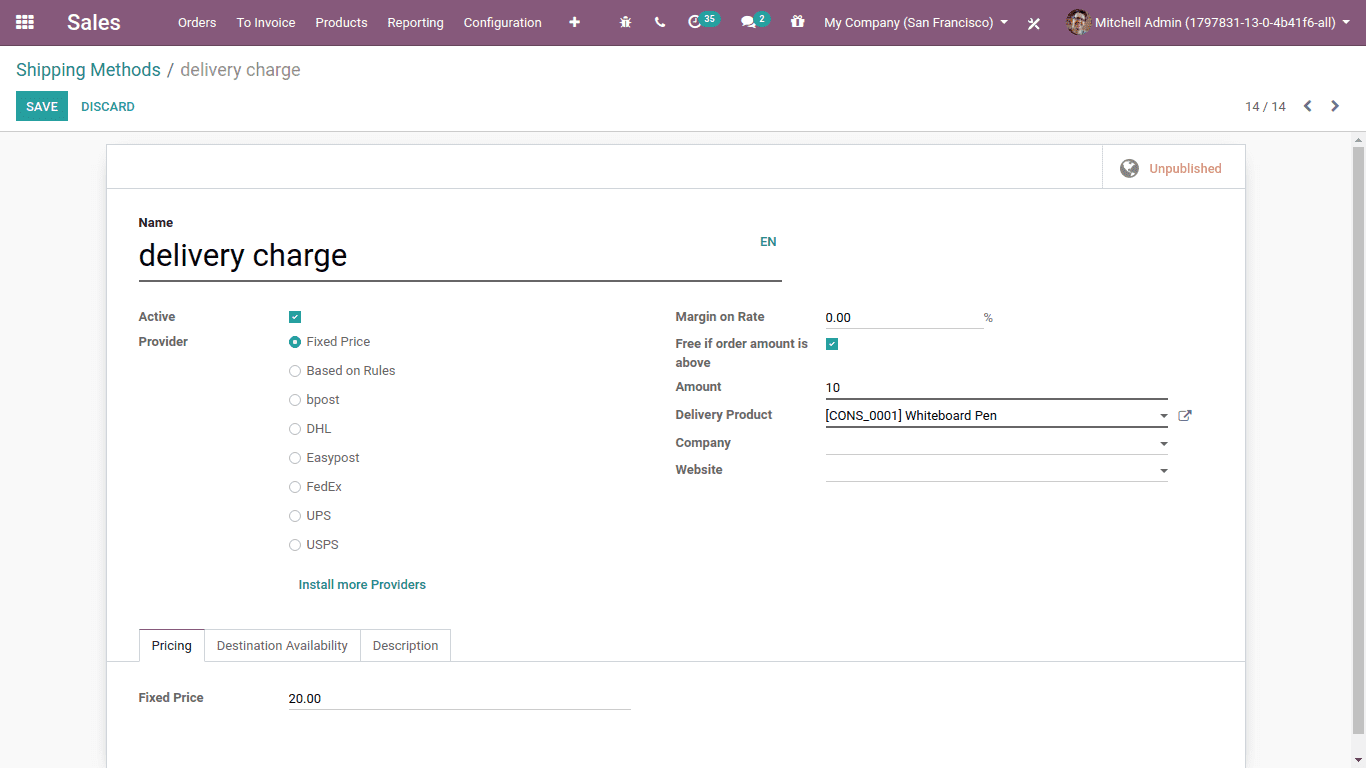Click the Sales app title
This screenshot has width=1366, height=768.
[94, 22]
